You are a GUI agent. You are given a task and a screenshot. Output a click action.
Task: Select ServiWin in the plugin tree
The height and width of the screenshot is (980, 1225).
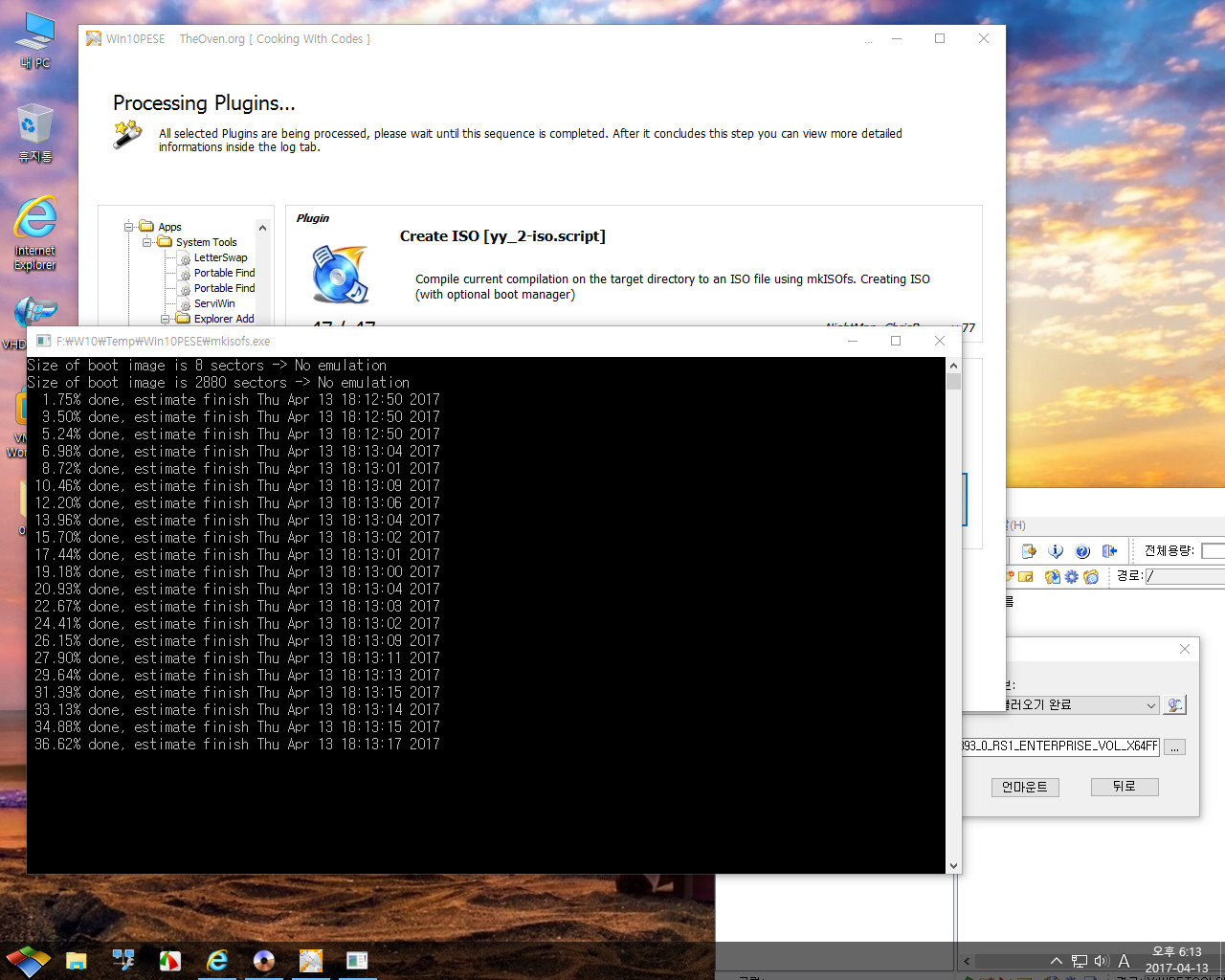tap(214, 303)
